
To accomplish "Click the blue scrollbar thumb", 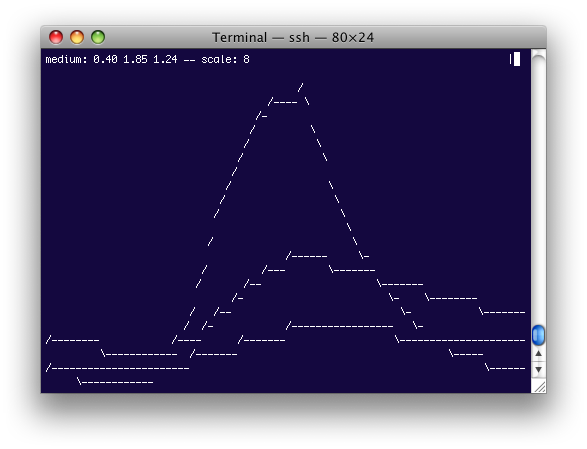I will click(538, 335).
